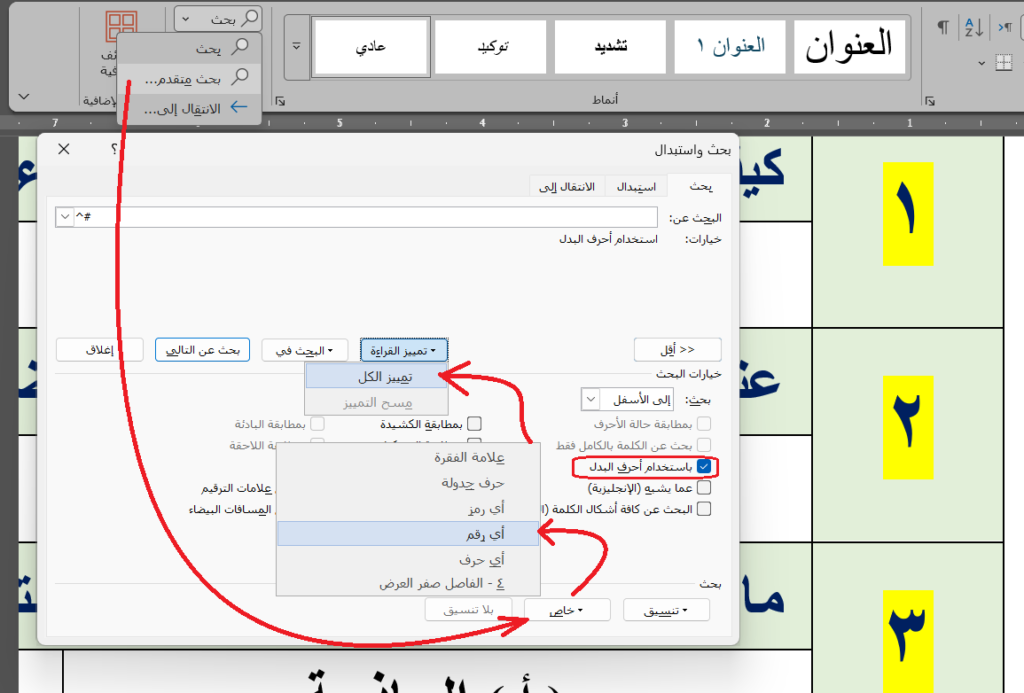Click the help question mark in dialog
The image size is (1024, 693).
tap(114, 149)
